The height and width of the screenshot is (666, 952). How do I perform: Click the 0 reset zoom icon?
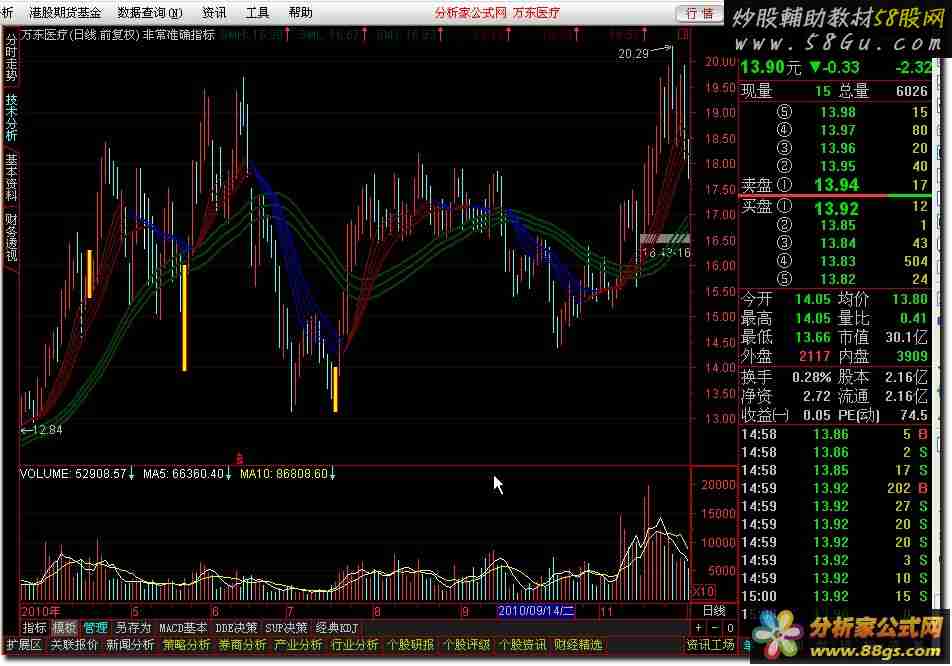click(730, 628)
